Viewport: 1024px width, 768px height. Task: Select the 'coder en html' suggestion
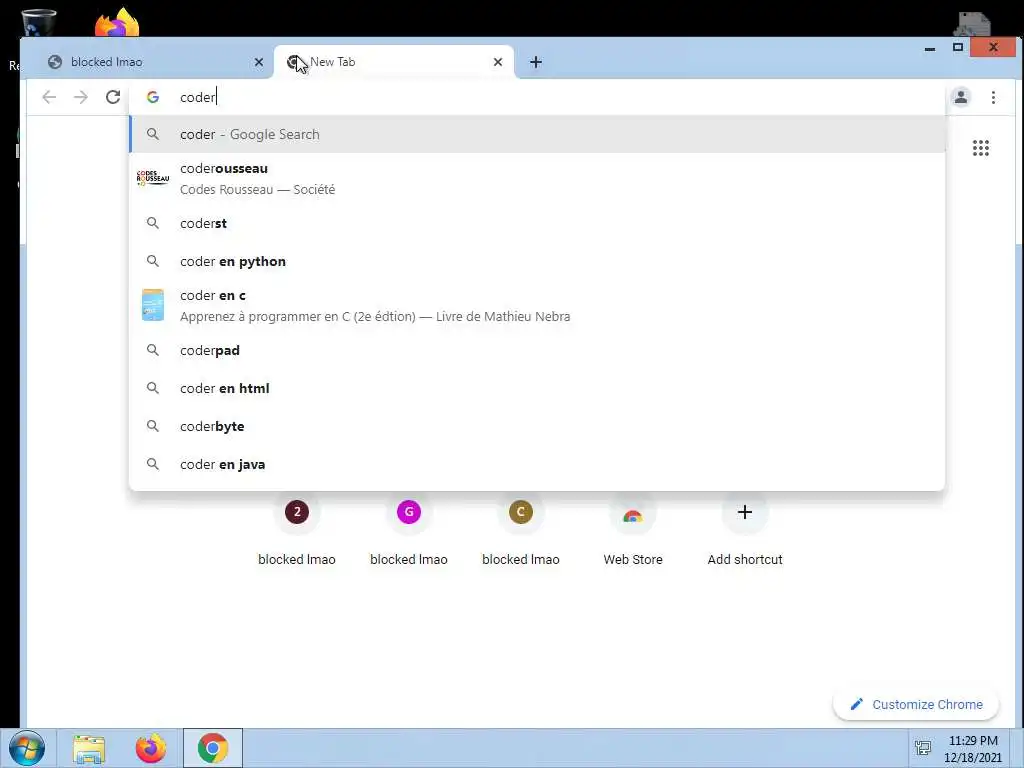(537, 388)
